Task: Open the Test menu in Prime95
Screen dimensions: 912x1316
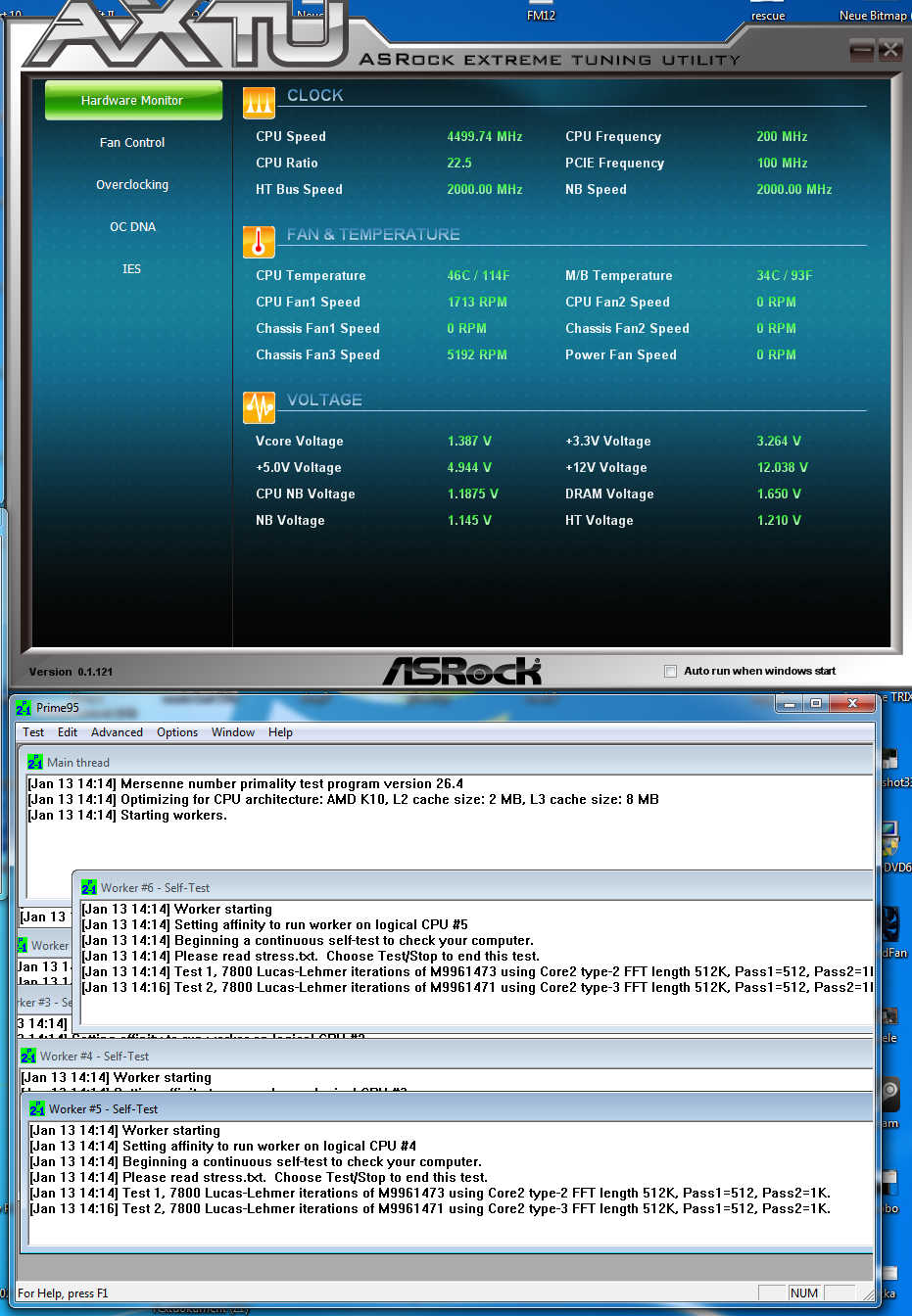Action: point(33,731)
